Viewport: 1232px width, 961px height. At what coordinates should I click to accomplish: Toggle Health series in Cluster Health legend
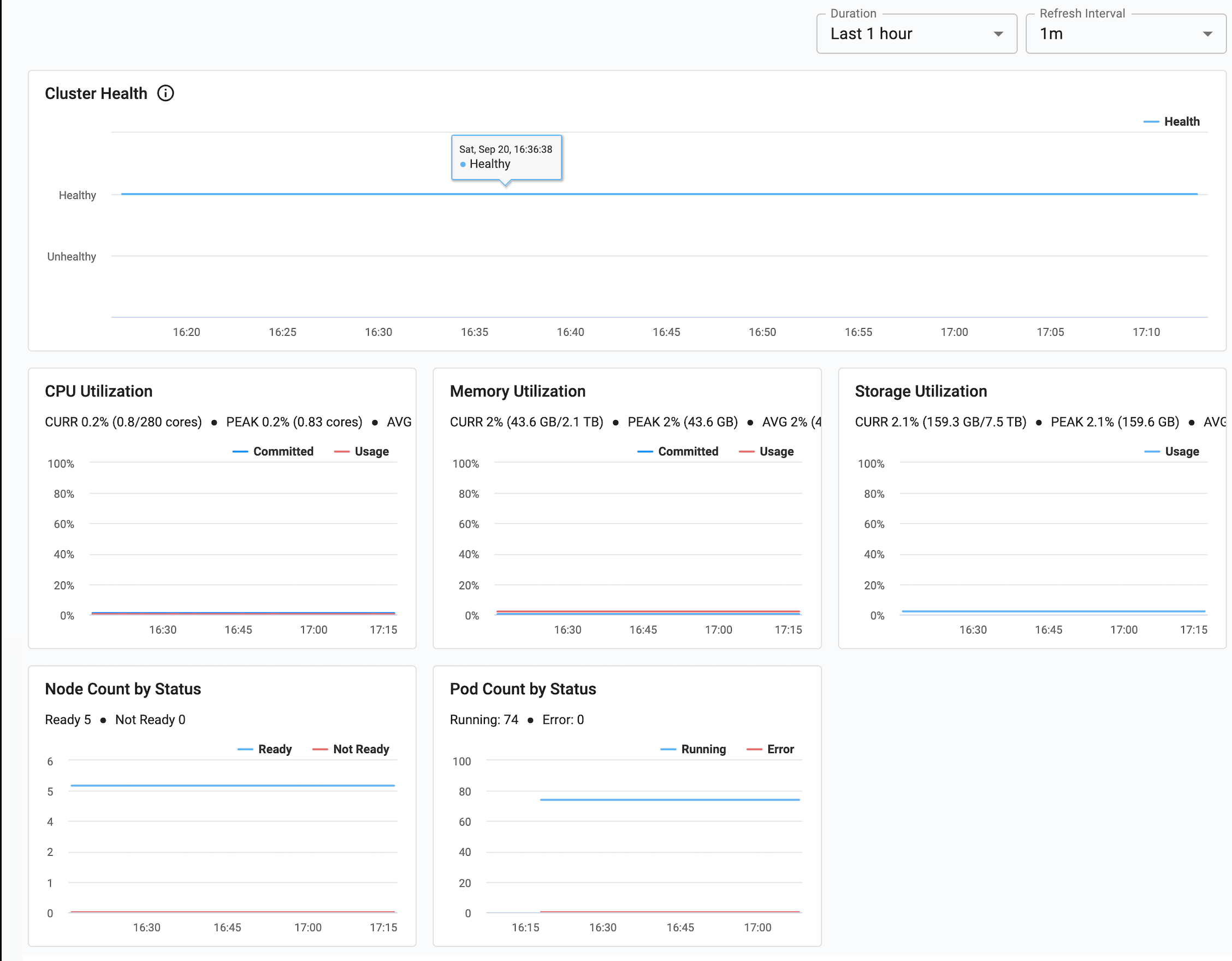(1181, 122)
